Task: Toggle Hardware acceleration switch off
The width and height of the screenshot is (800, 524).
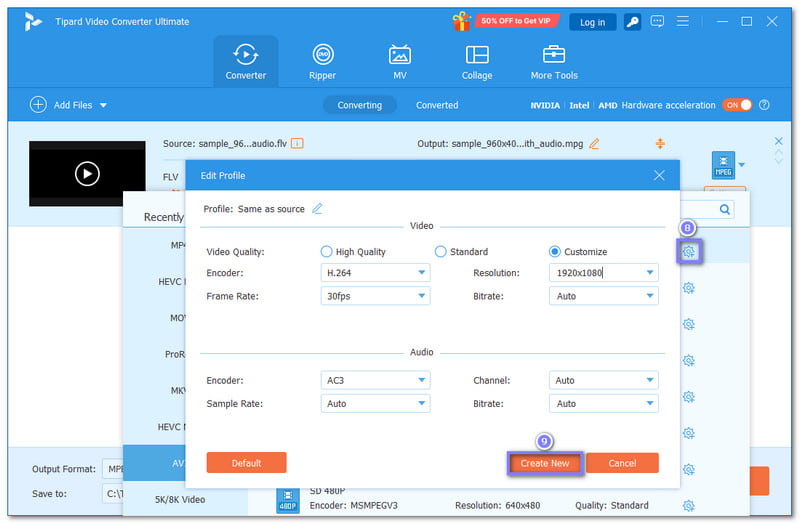Action: (x=737, y=105)
